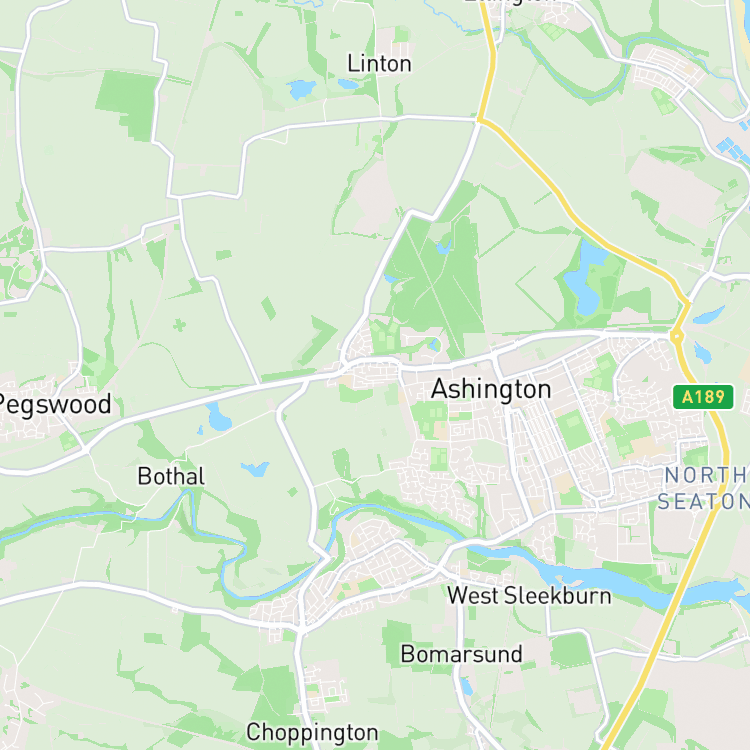
Task: Click the small pond north of Bomarsund
Action: click(x=466, y=687)
